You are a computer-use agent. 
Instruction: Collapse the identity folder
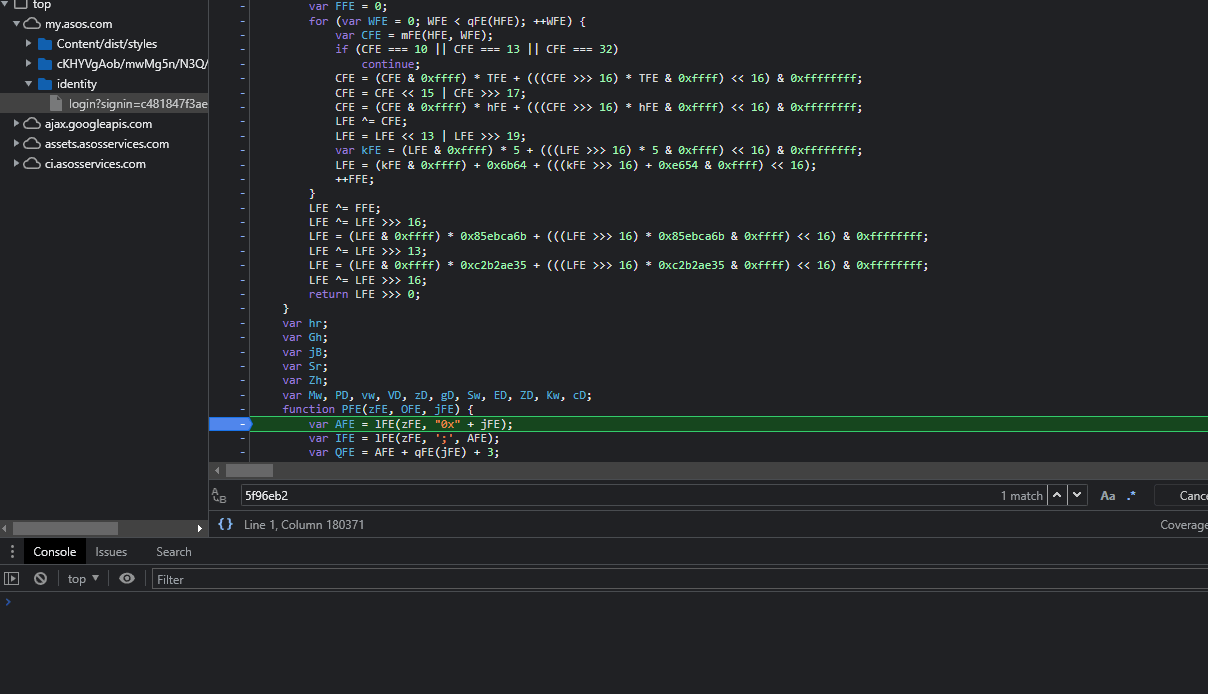pyautogui.click(x=29, y=84)
